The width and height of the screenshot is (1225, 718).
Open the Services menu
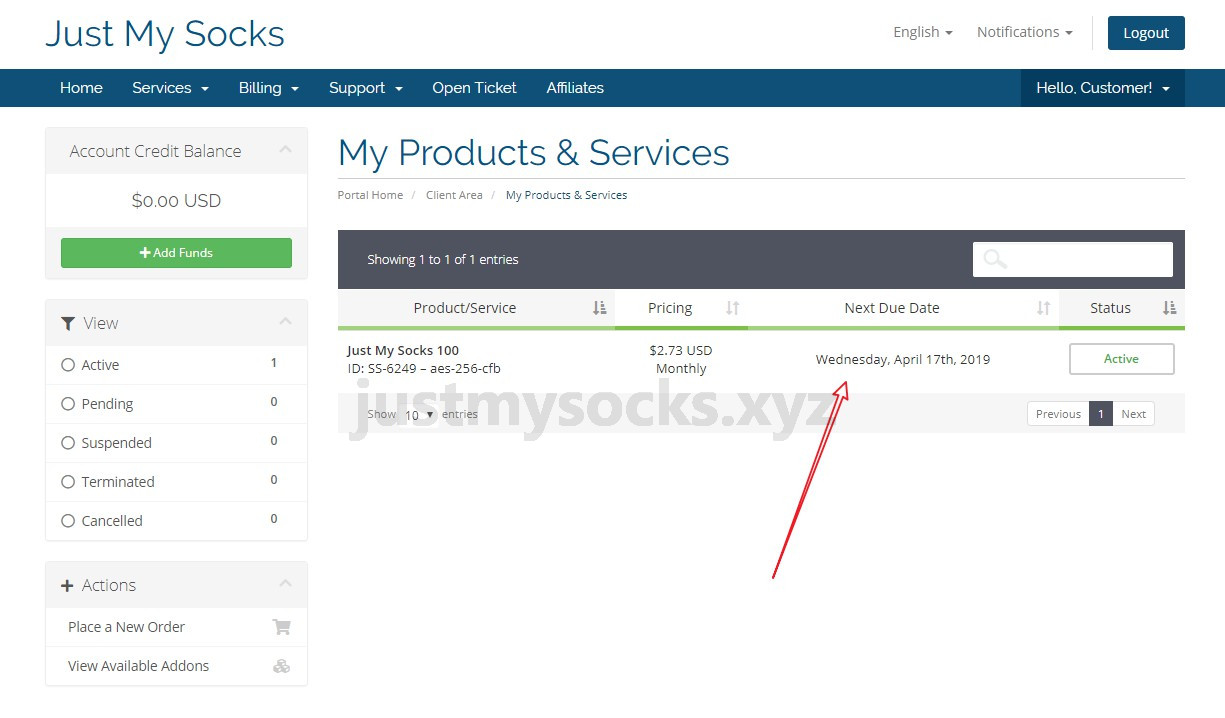(170, 88)
